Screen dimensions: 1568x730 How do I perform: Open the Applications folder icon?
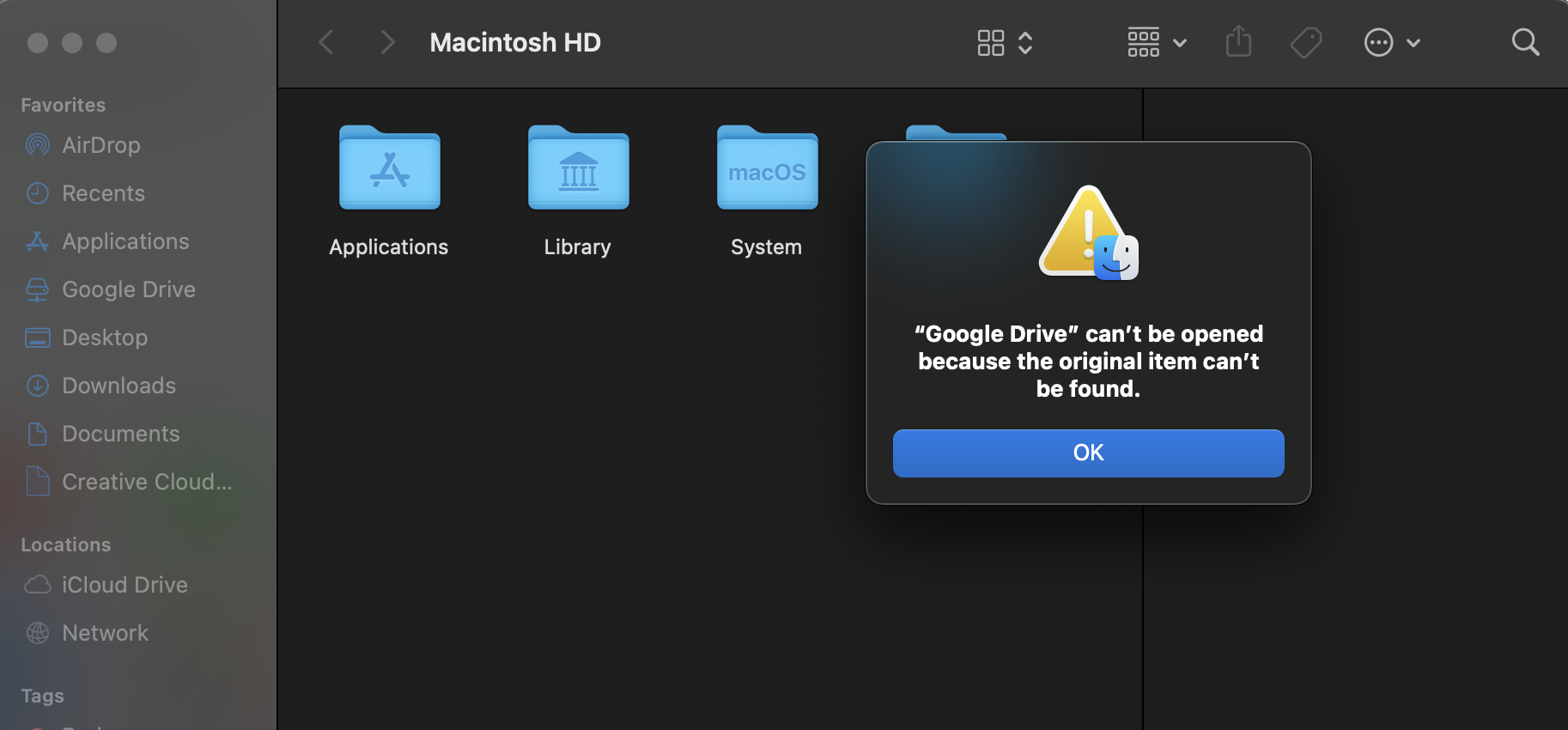[x=390, y=167]
